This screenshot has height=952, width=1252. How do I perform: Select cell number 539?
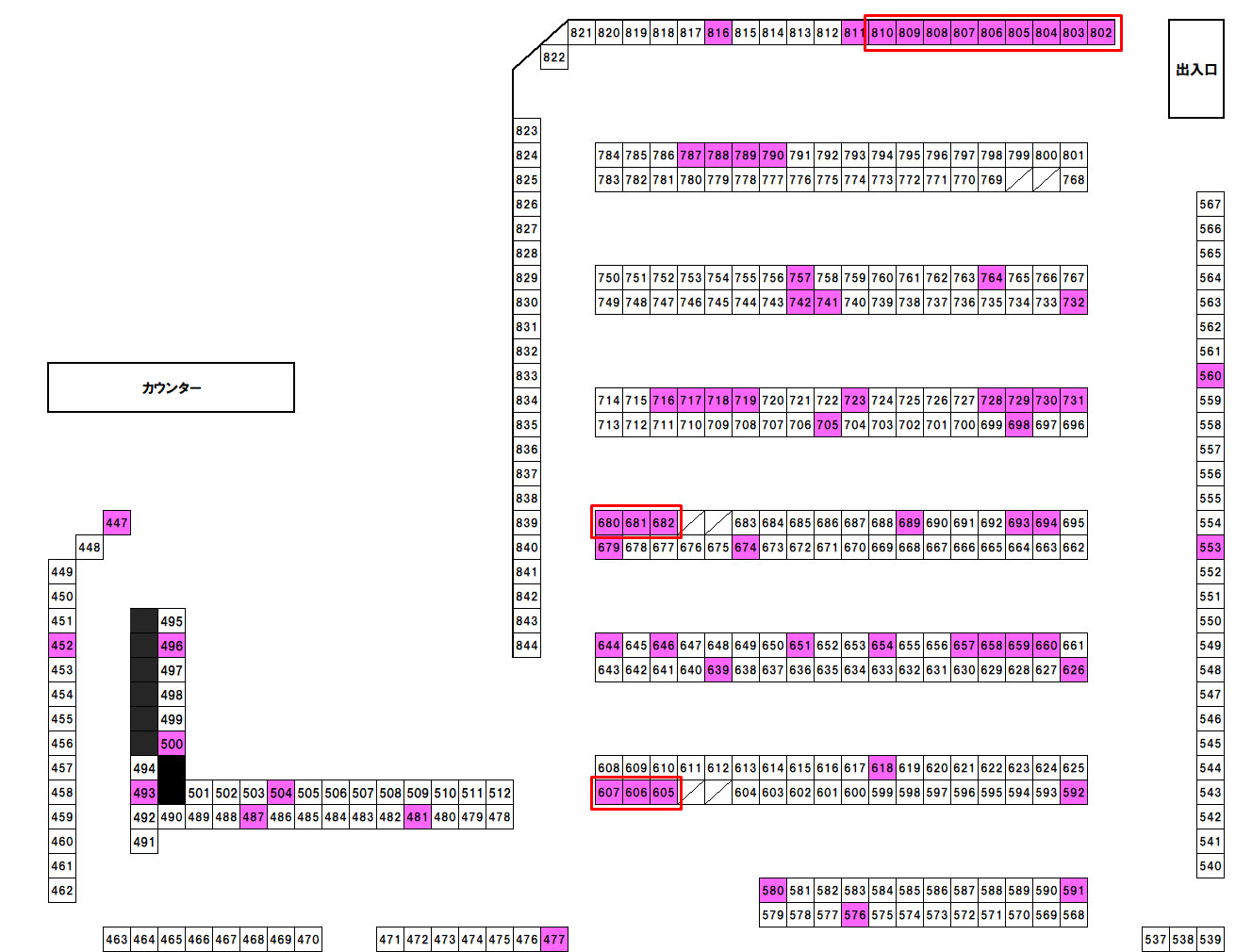coord(1211,940)
